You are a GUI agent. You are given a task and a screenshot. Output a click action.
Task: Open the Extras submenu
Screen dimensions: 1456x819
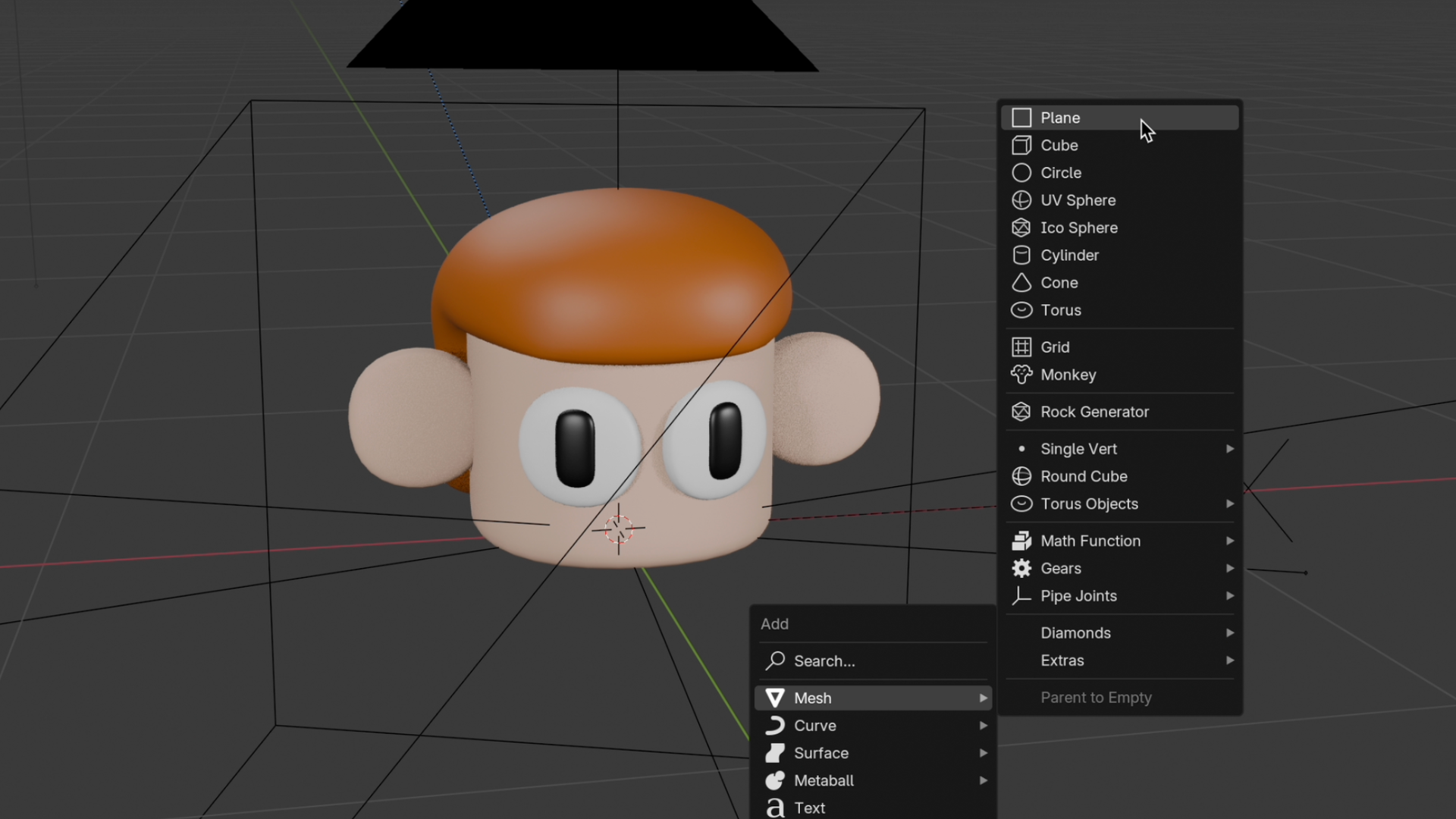pos(1120,661)
